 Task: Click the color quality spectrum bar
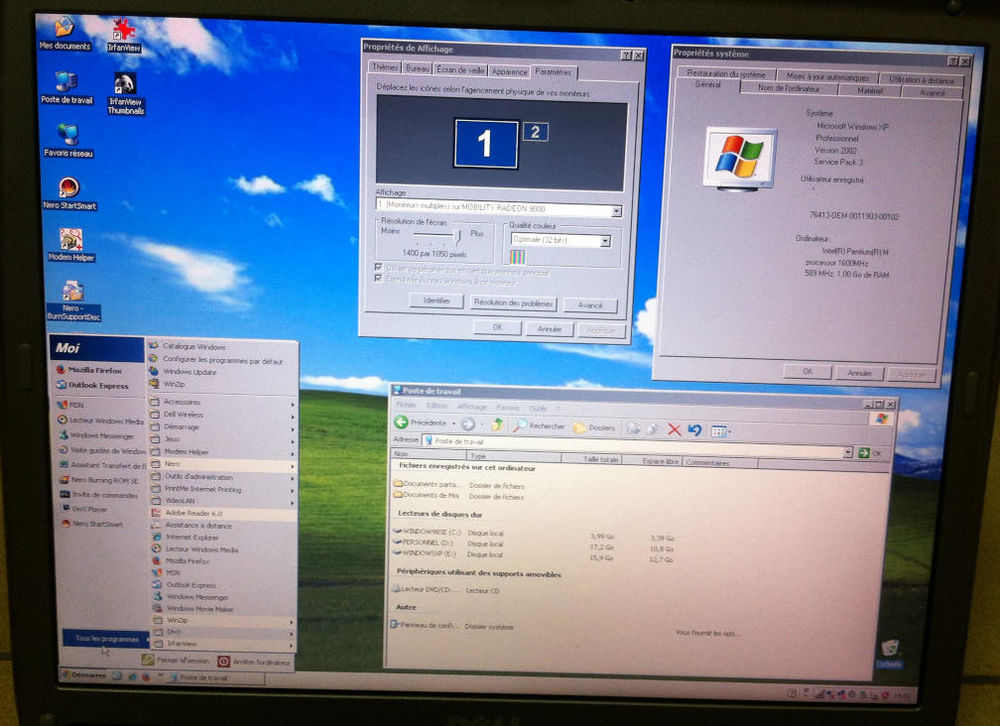(518, 257)
